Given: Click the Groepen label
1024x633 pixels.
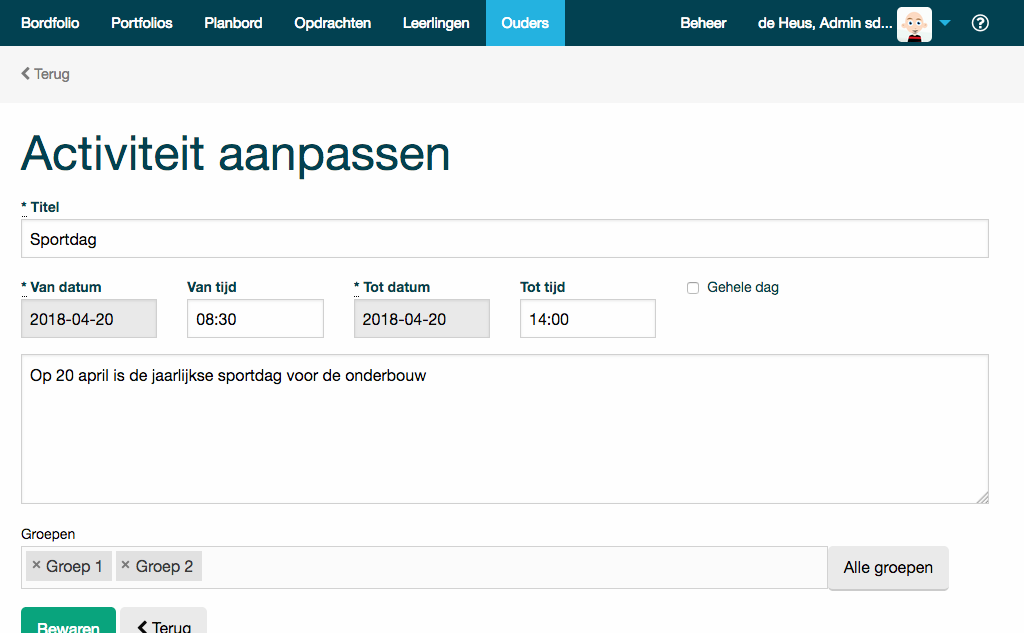Looking at the screenshot, I should coord(48,534).
